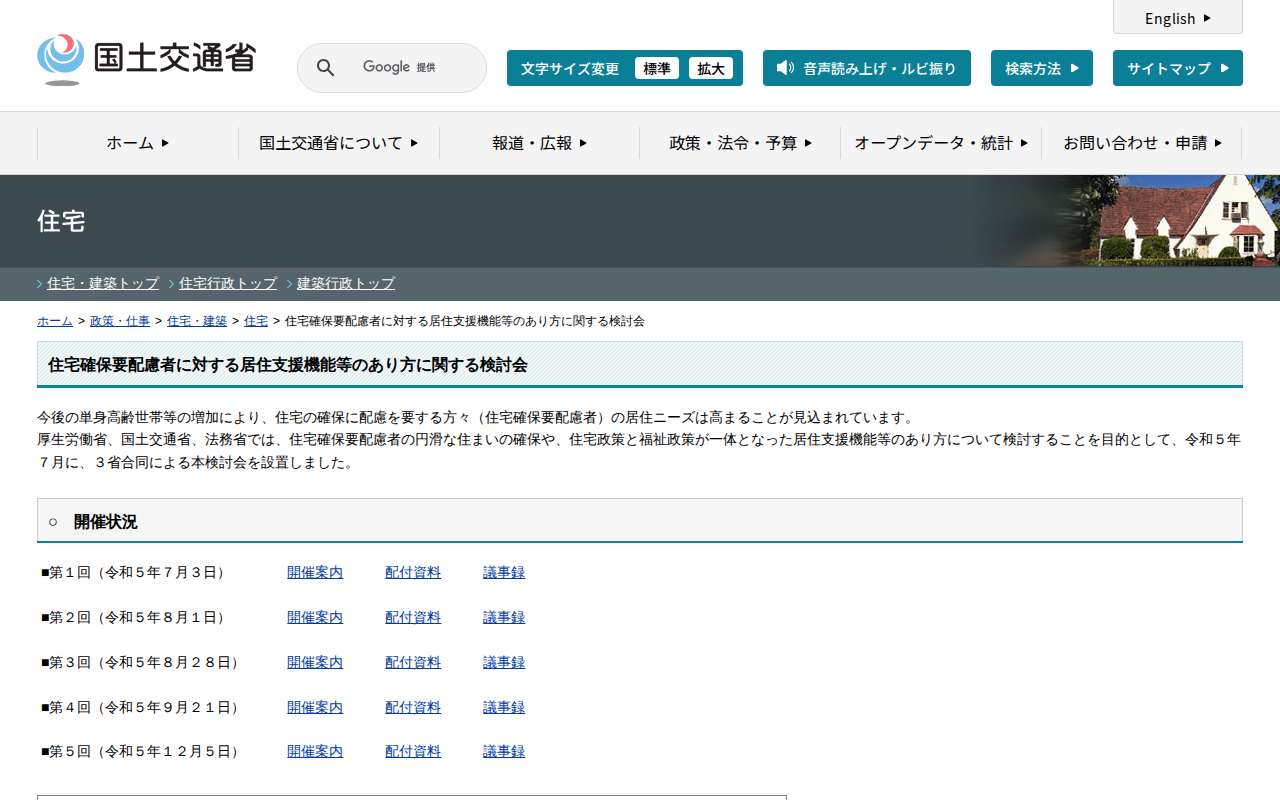Image resolution: width=1280 pixels, height=800 pixels.
Task: Open the 政策・法令・予算 menu
Action: 740,143
